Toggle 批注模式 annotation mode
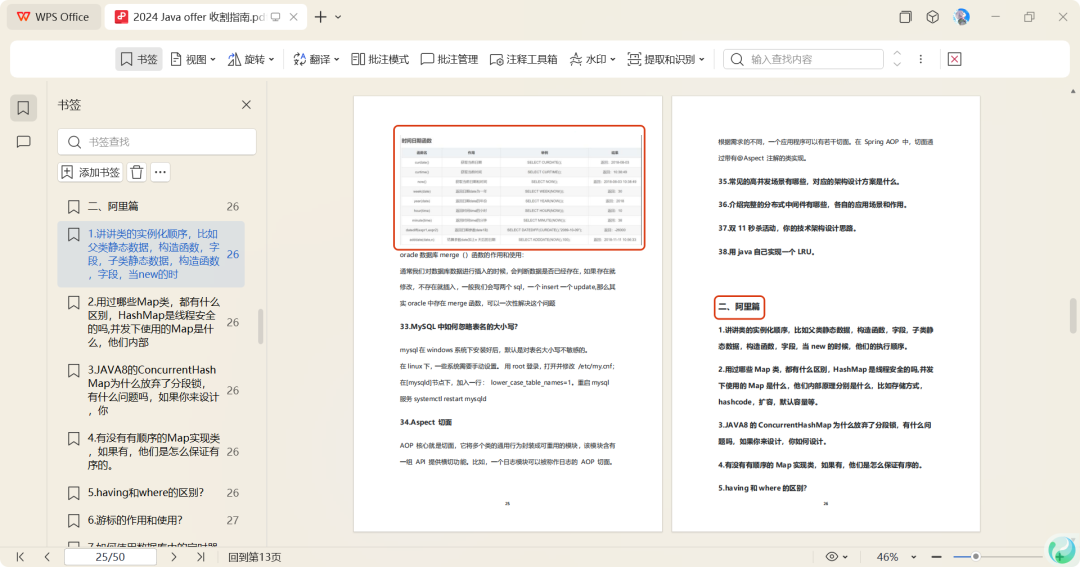1080x567 pixels. (x=380, y=59)
